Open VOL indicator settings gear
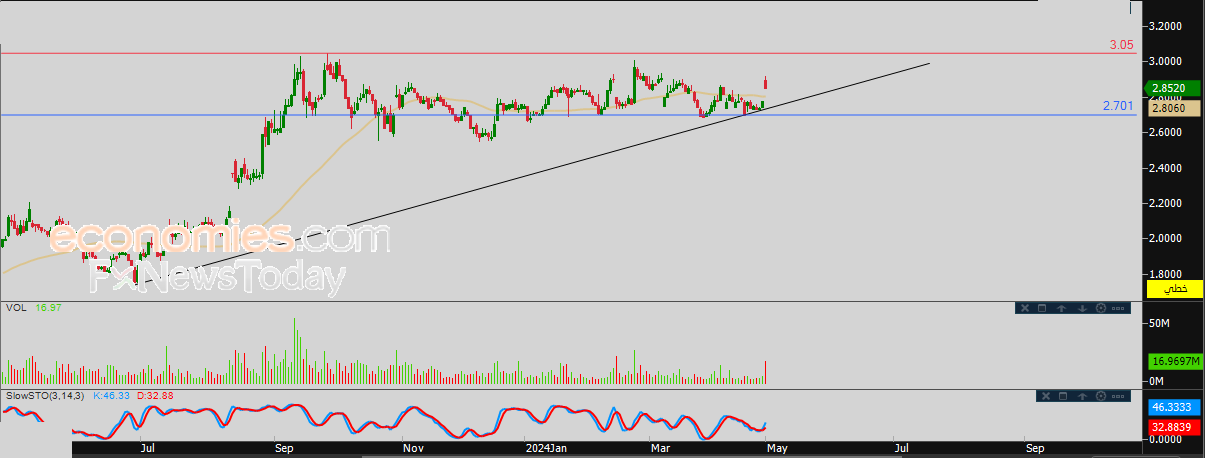This screenshot has width=1205, height=458. pos(1101,308)
